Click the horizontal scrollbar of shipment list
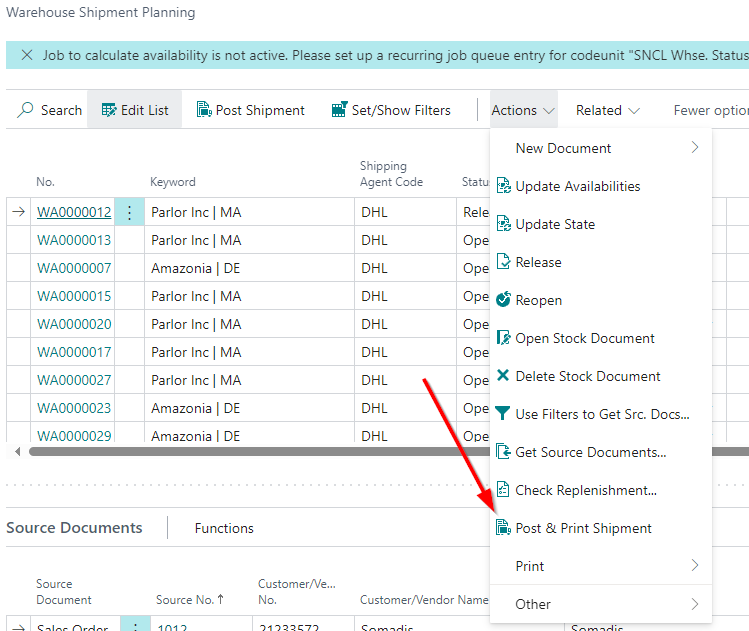Screen dimensions: 749x631 click(x=250, y=451)
